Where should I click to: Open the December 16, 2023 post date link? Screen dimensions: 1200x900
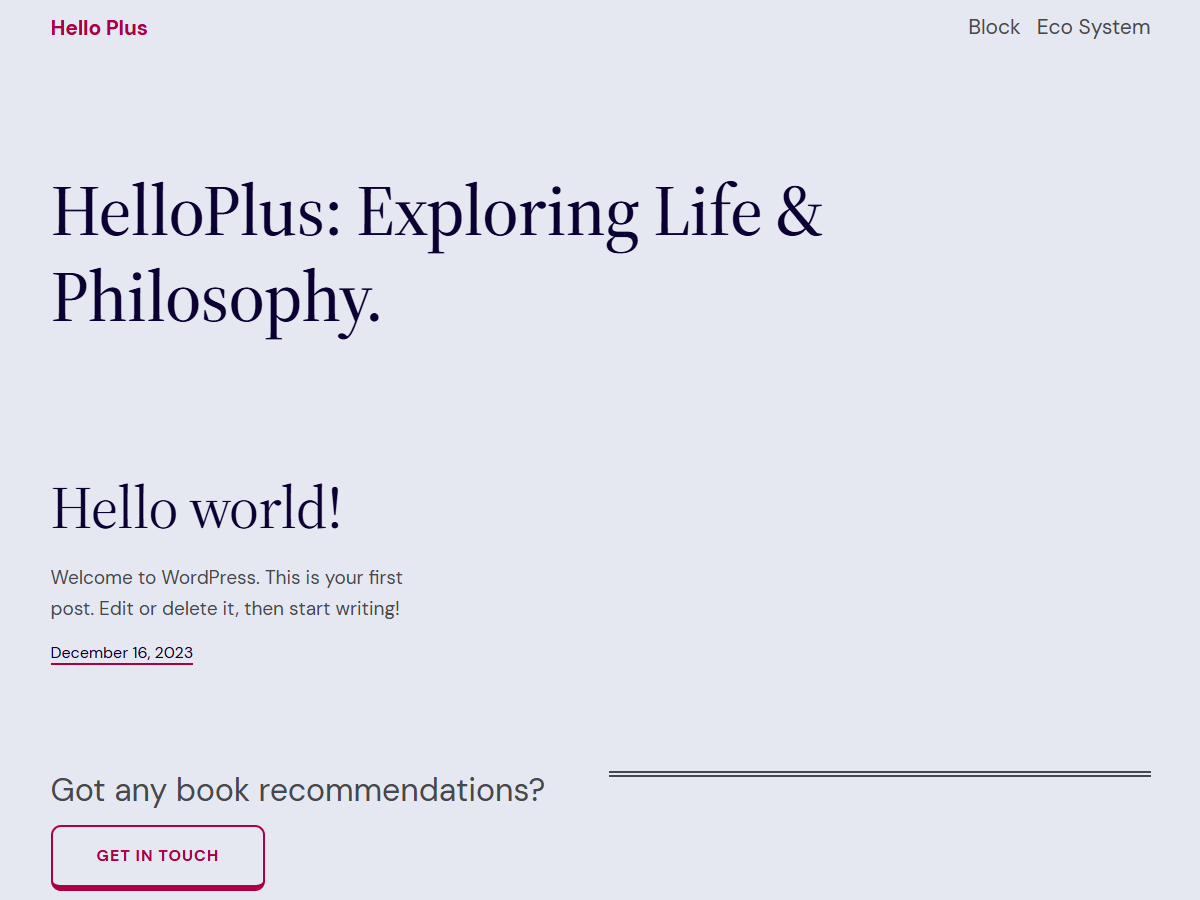121,652
